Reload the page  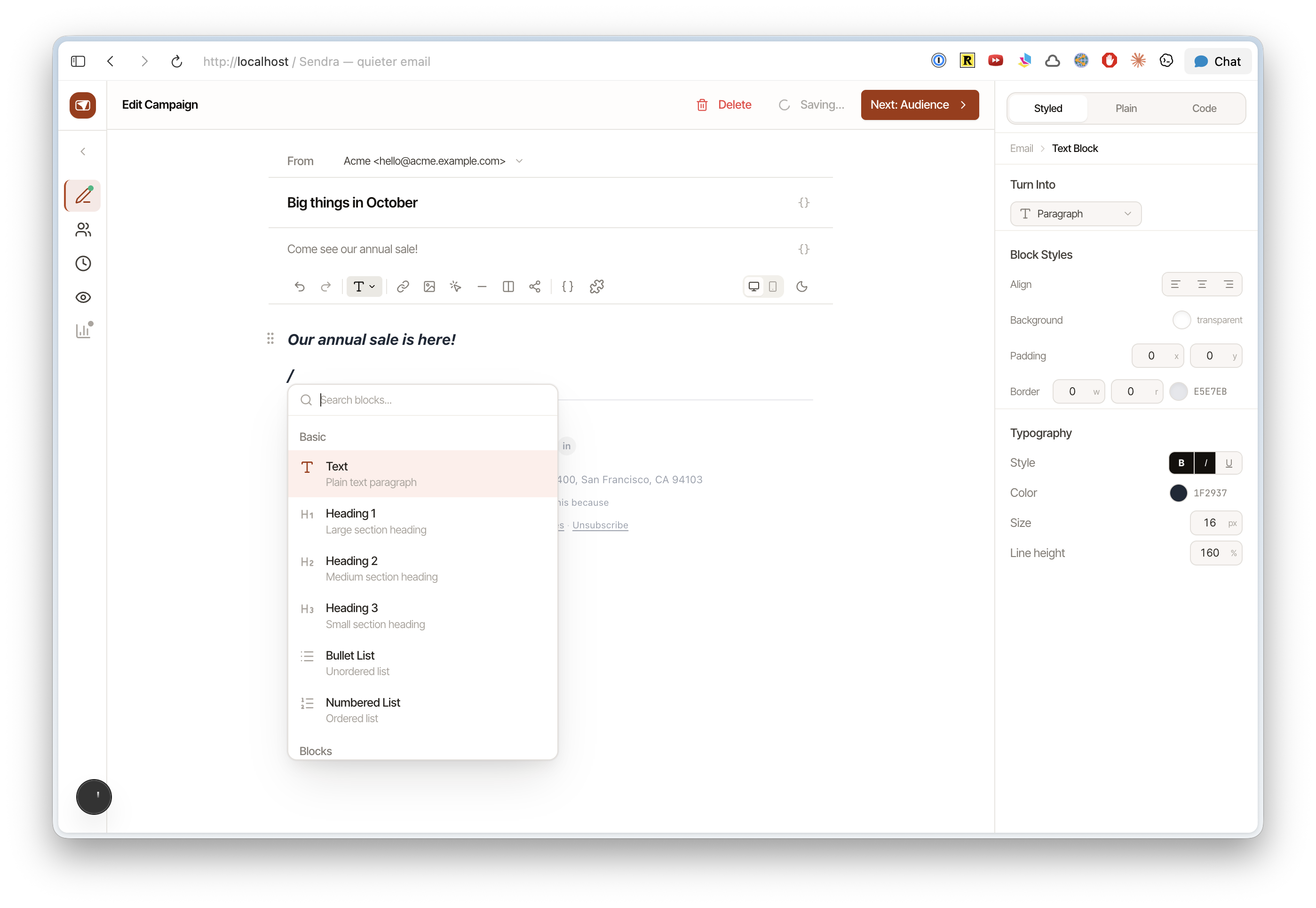[177, 62]
